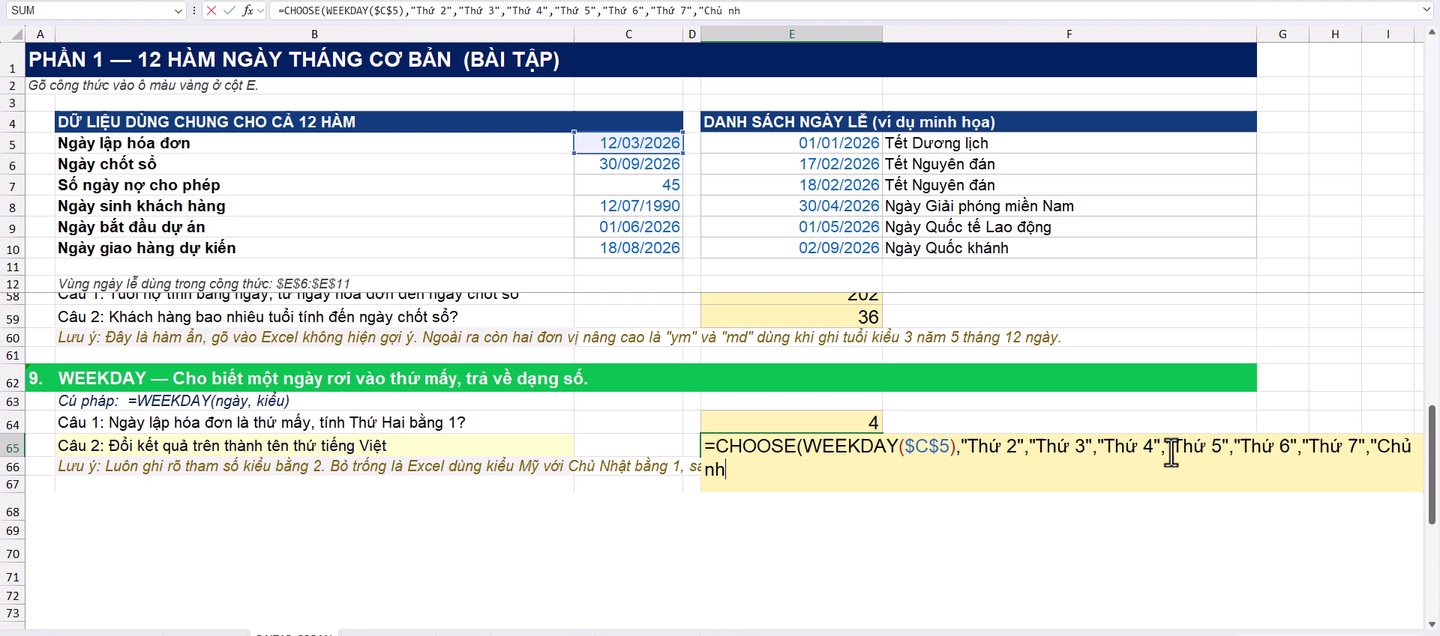Screen dimensions: 1440x636
Task: Click inside the CHOOSE formula being edited
Action: pyautogui.click(x=1061, y=456)
